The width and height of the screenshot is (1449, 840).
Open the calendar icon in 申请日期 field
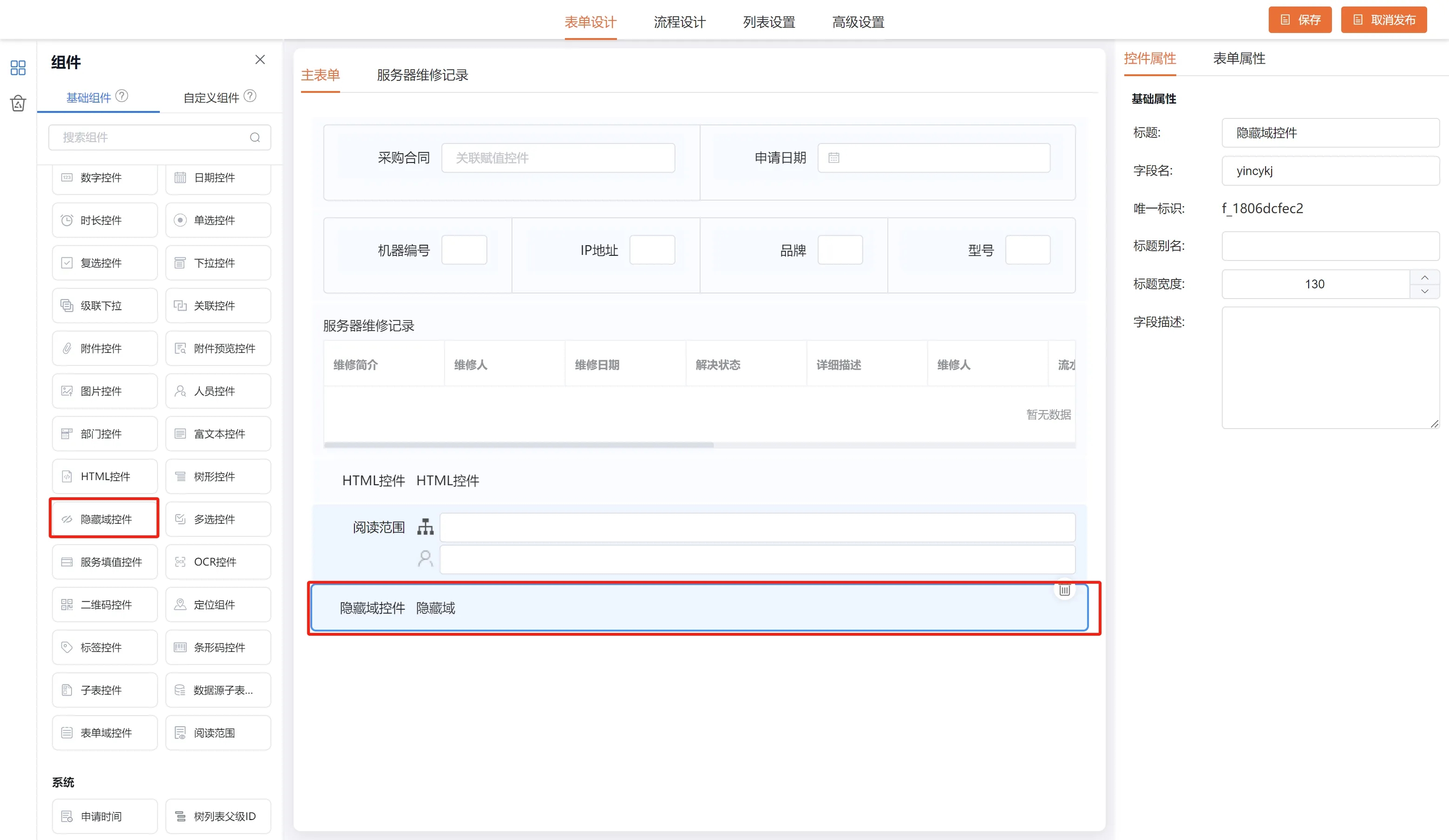834,158
